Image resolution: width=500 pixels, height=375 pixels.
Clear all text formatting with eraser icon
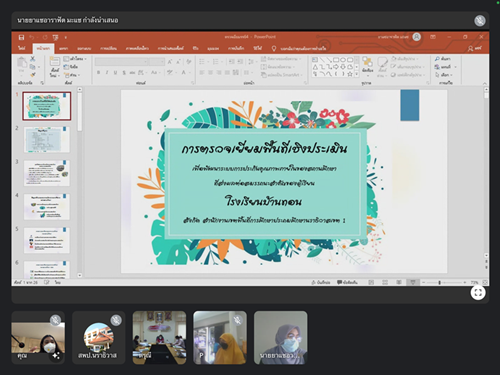(x=189, y=62)
